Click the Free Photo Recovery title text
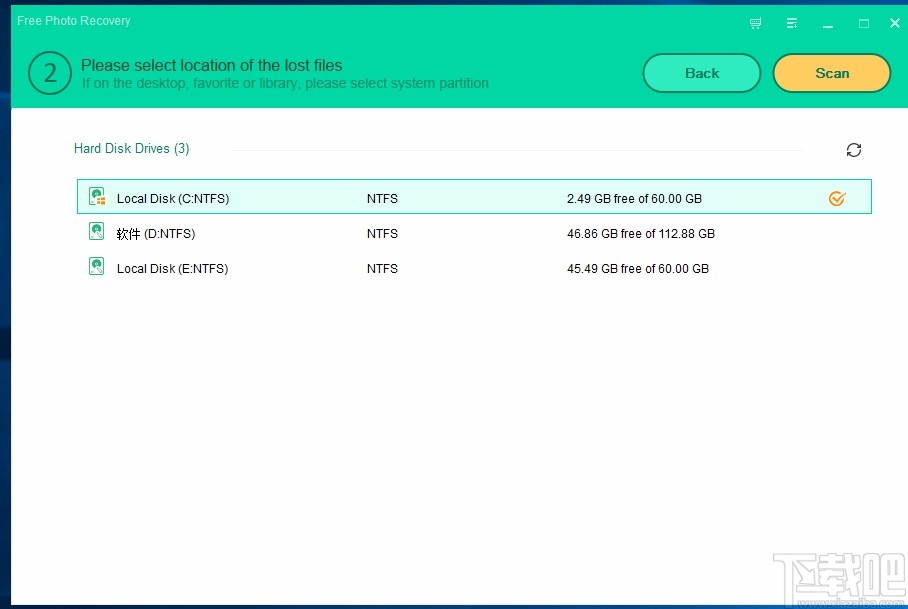This screenshot has width=908, height=609. [74, 21]
